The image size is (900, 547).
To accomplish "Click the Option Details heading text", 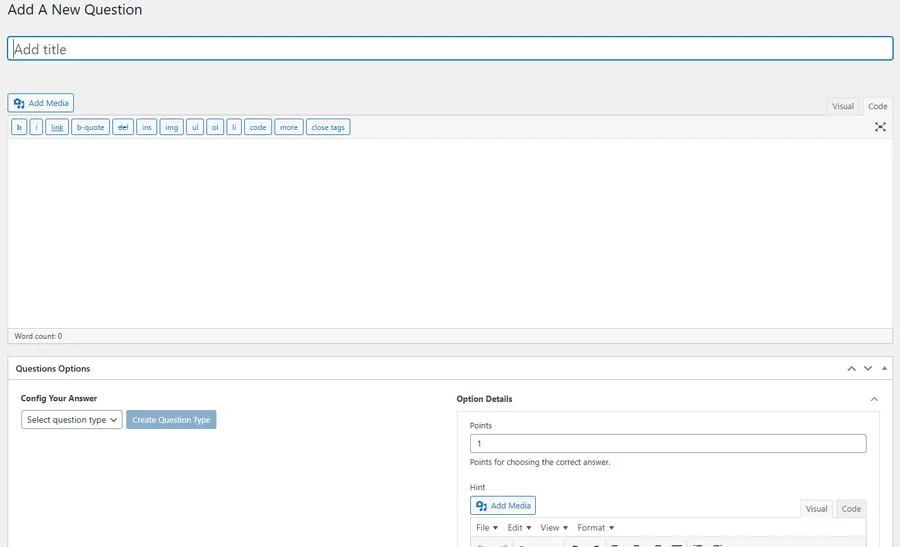I will pyautogui.click(x=484, y=399).
